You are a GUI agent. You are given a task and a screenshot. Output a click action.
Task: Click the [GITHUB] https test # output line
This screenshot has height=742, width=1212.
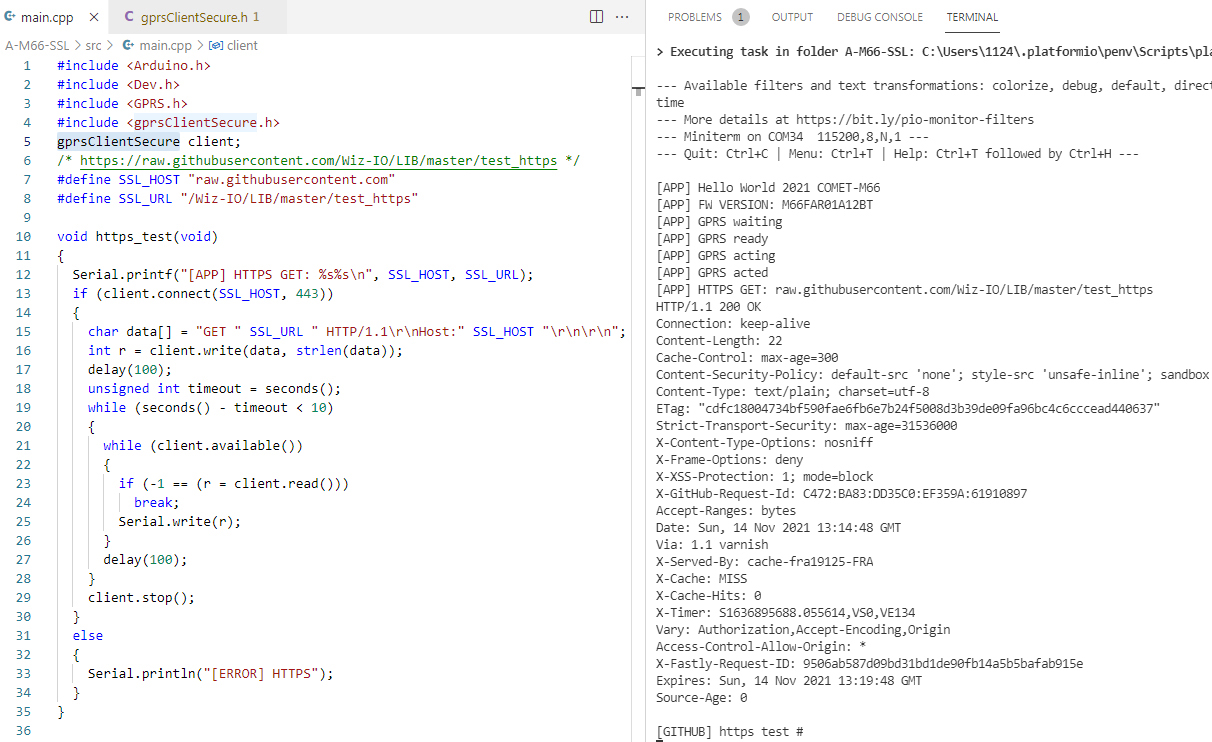tap(730, 732)
